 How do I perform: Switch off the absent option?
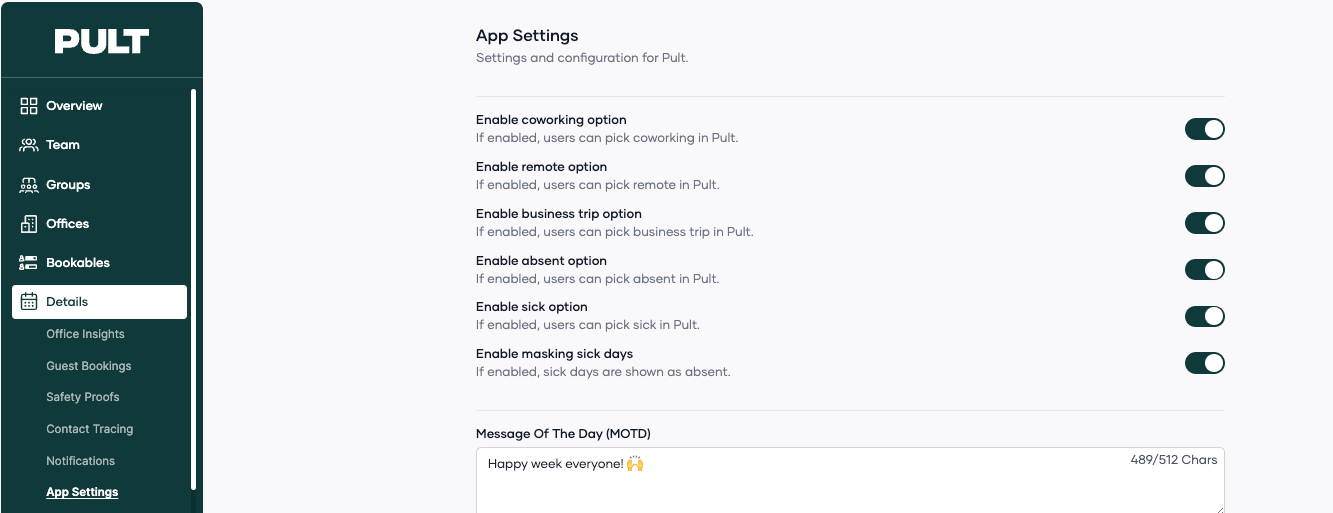1204,270
